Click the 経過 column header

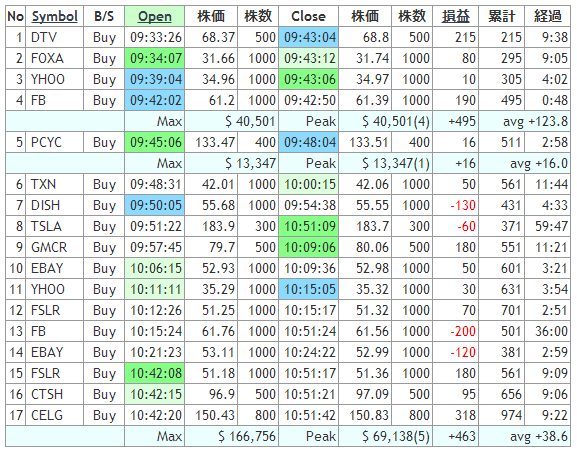click(x=548, y=16)
